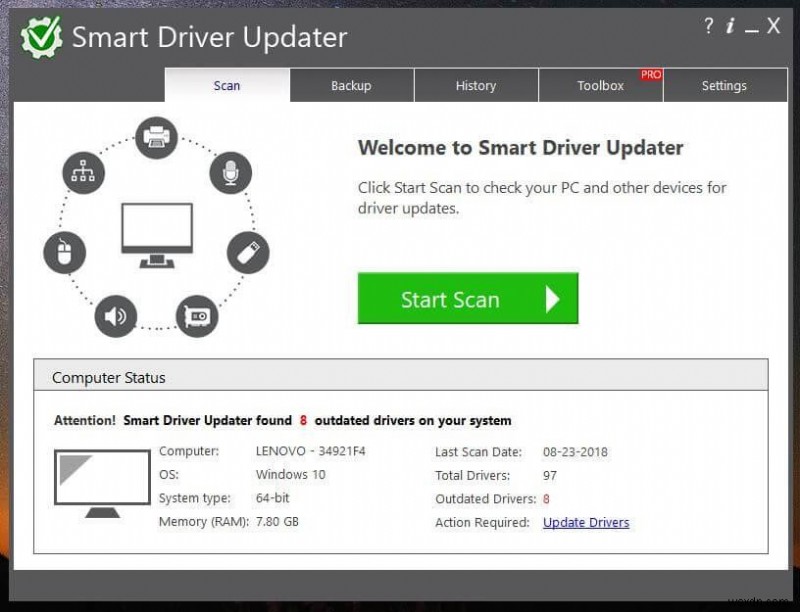Open the Settings tab

tap(724, 85)
